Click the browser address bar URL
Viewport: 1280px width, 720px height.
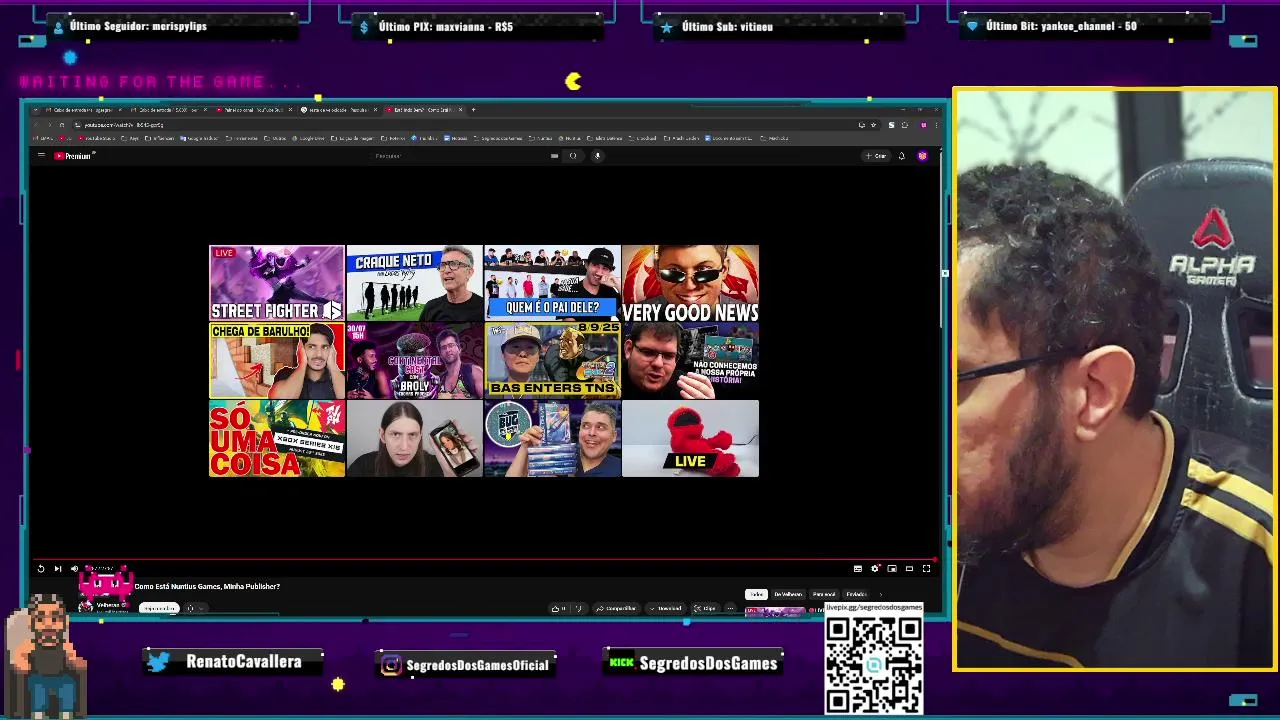122,125
